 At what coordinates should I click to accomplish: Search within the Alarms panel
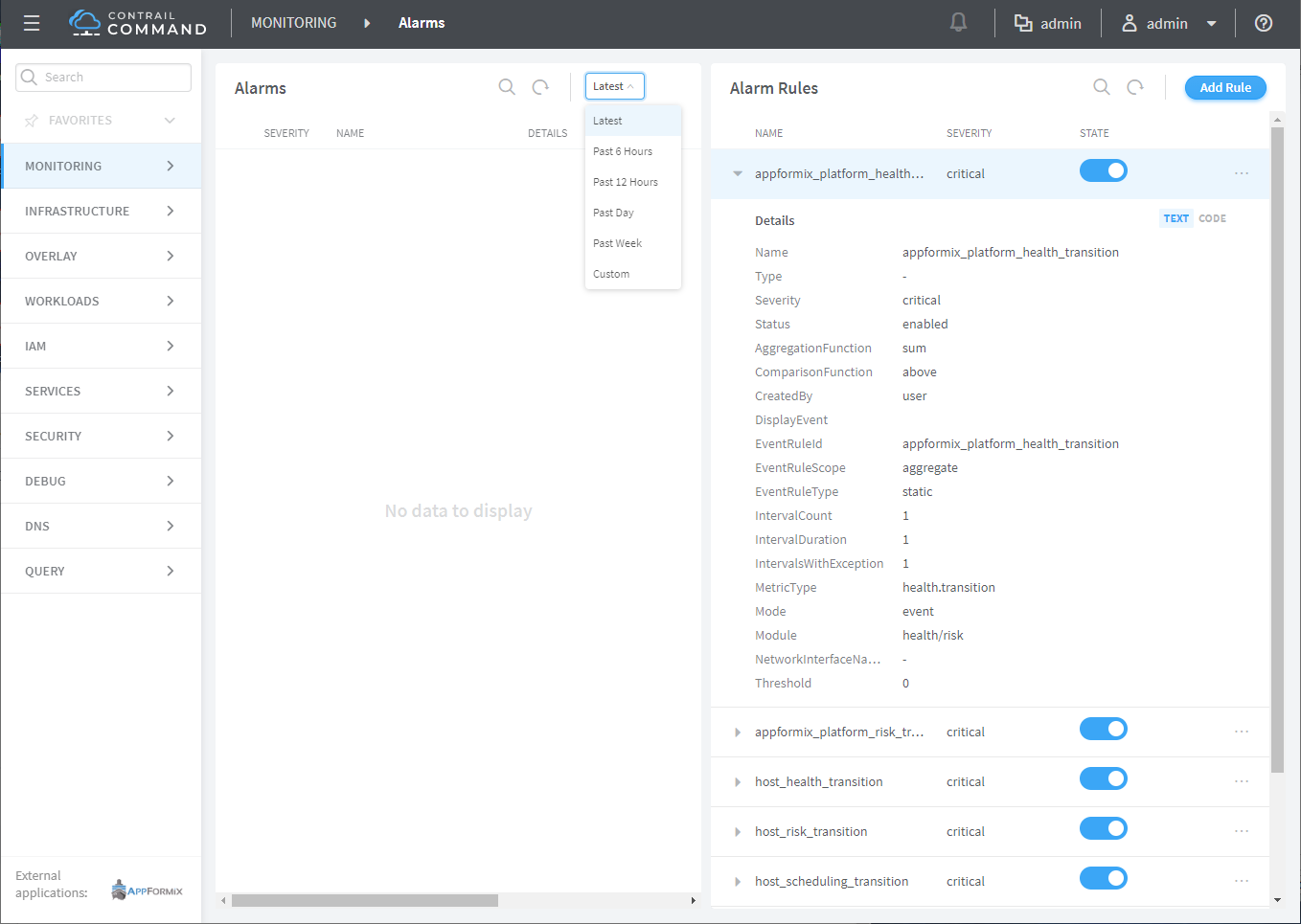pyautogui.click(x=507, y=87)
